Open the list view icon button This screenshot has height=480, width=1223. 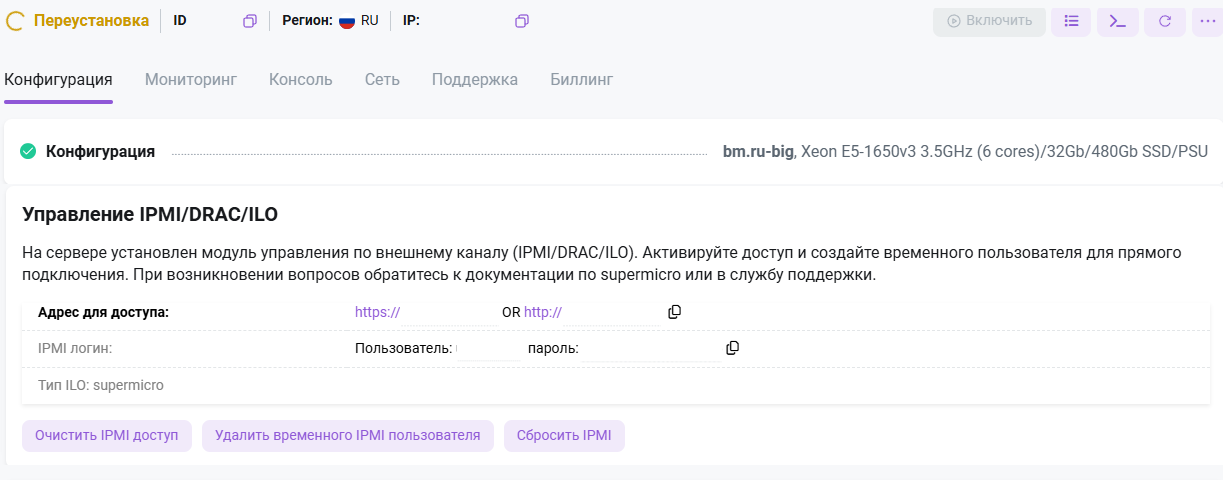(1071, 21)
